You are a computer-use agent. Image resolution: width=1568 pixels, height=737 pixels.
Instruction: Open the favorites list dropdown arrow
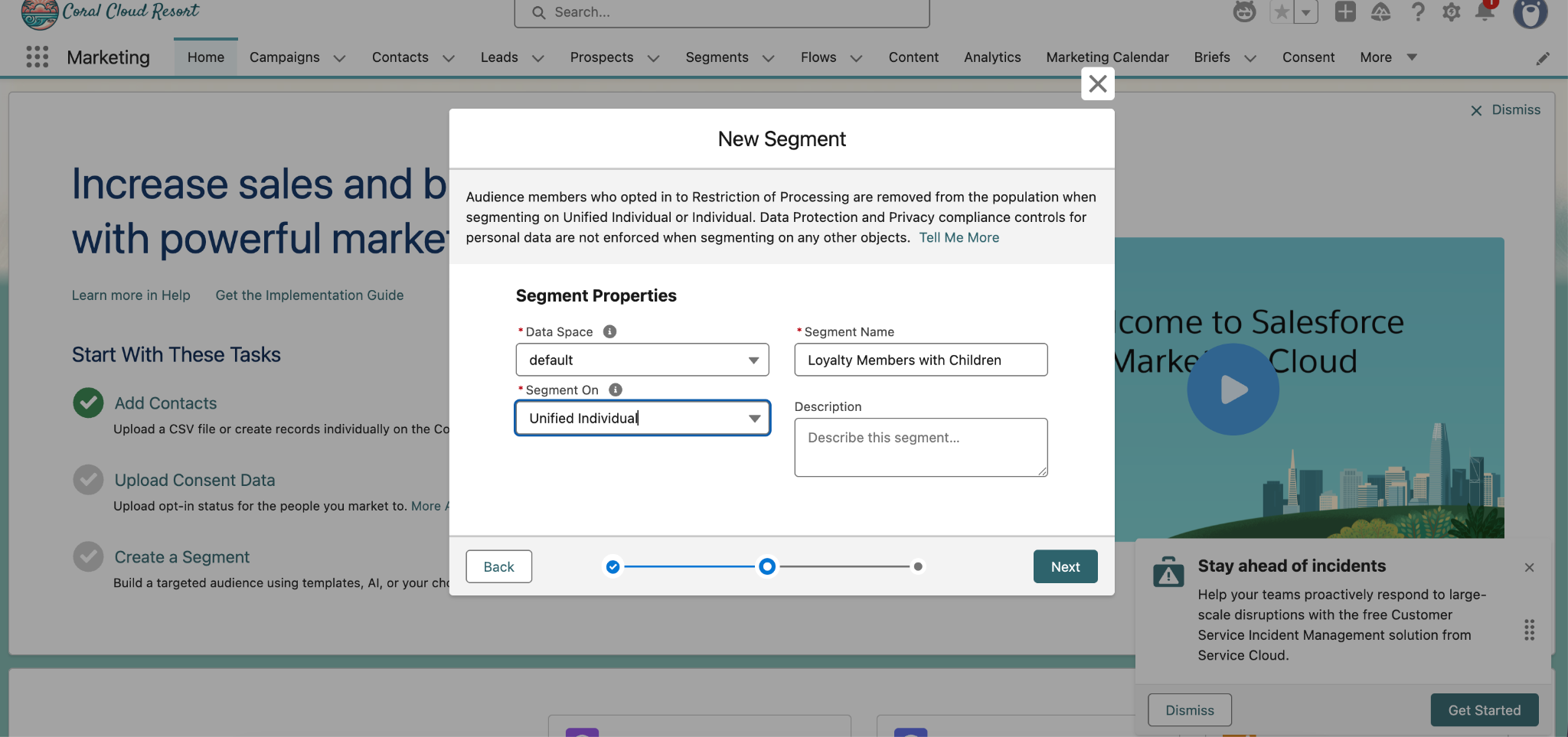[x=1306, y=11]
